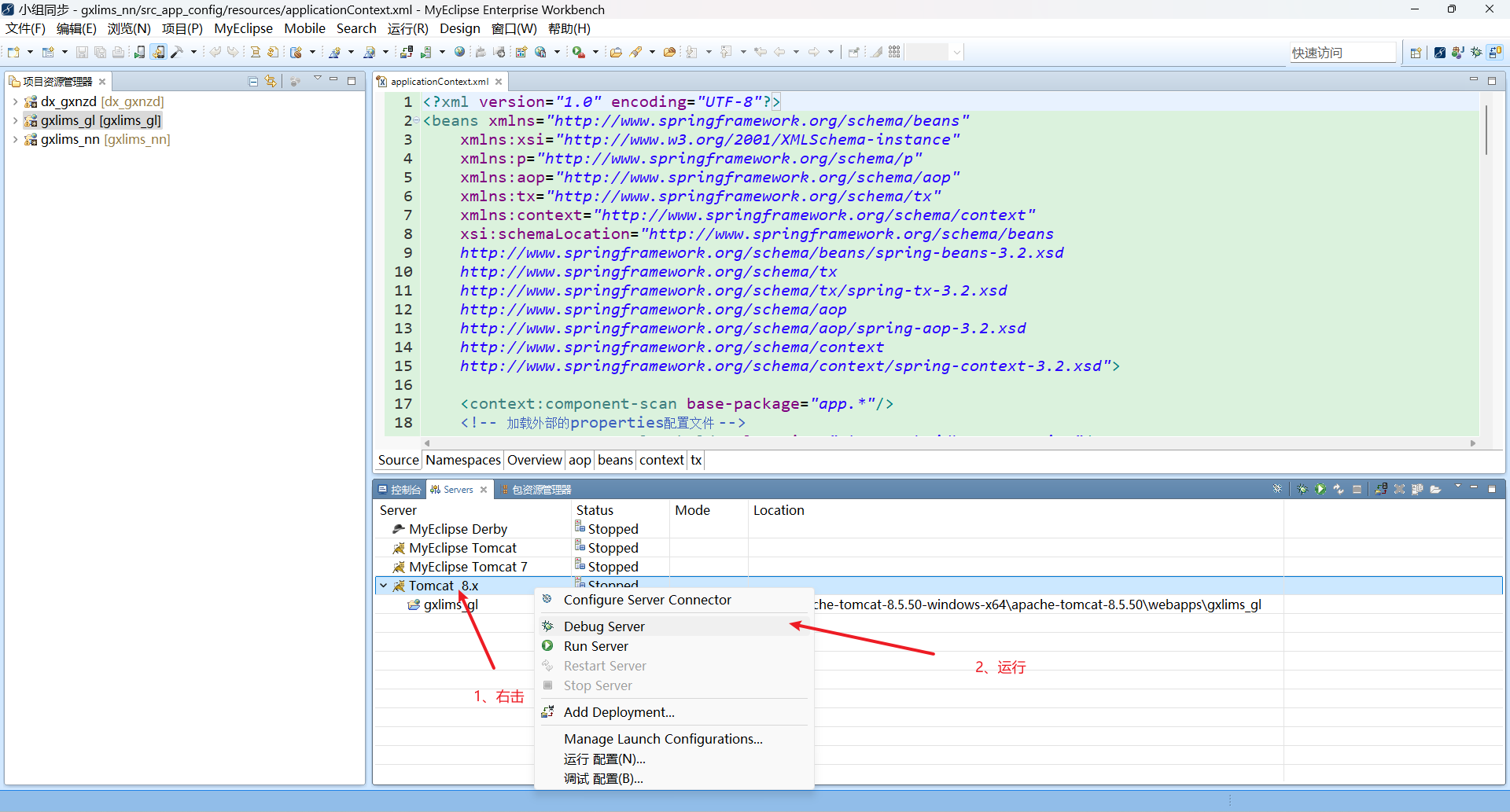Maximize the editor area
This screenshot has width=1510, height=812.
[1492, 80]
